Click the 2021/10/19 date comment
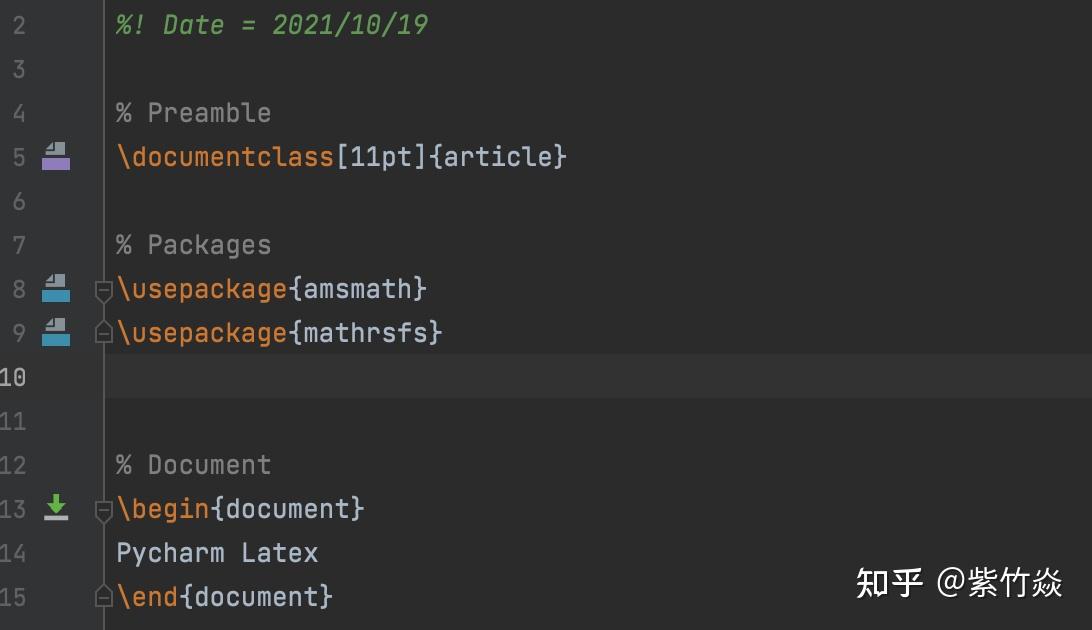 (x=348, y=25)
